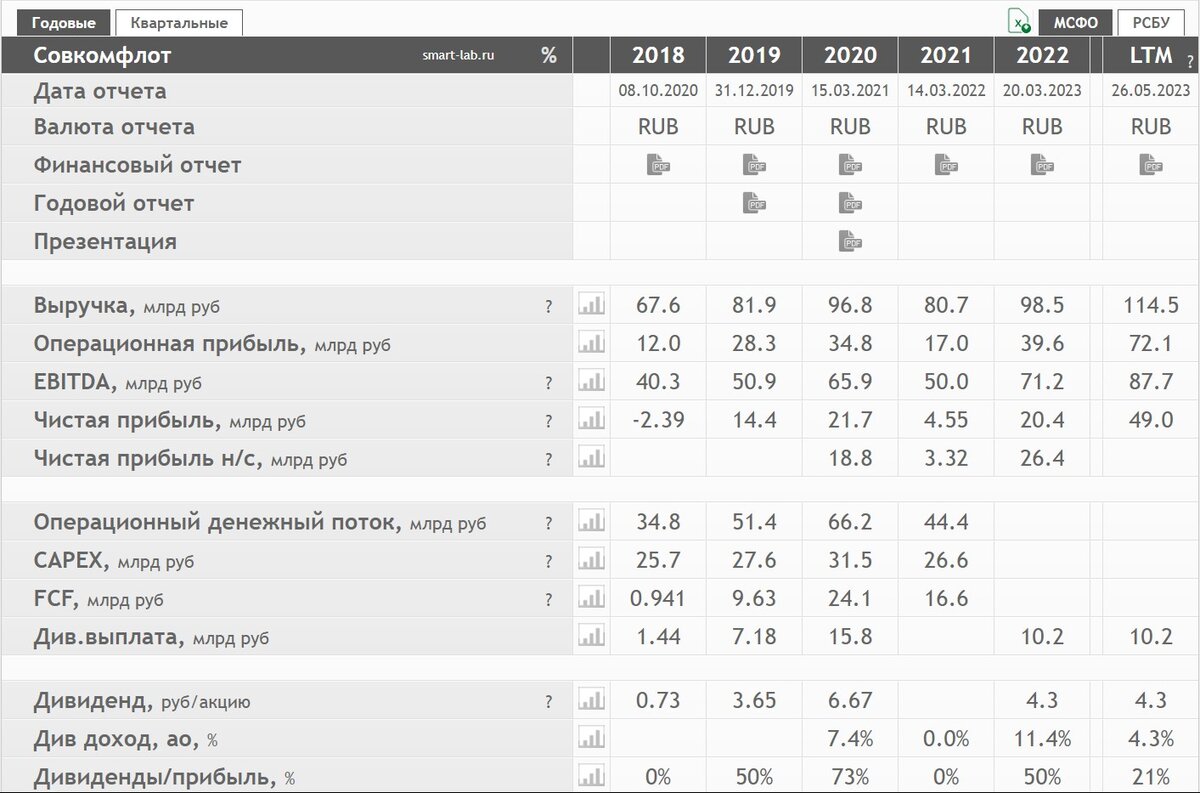
Task: Switch to Годовые tab
Action: tap(63, 22)
